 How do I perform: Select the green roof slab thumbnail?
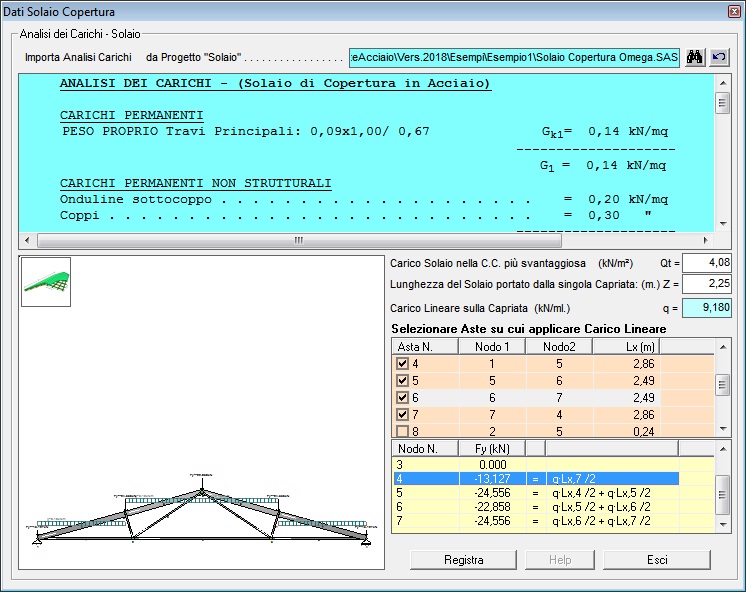coord(46,282)
